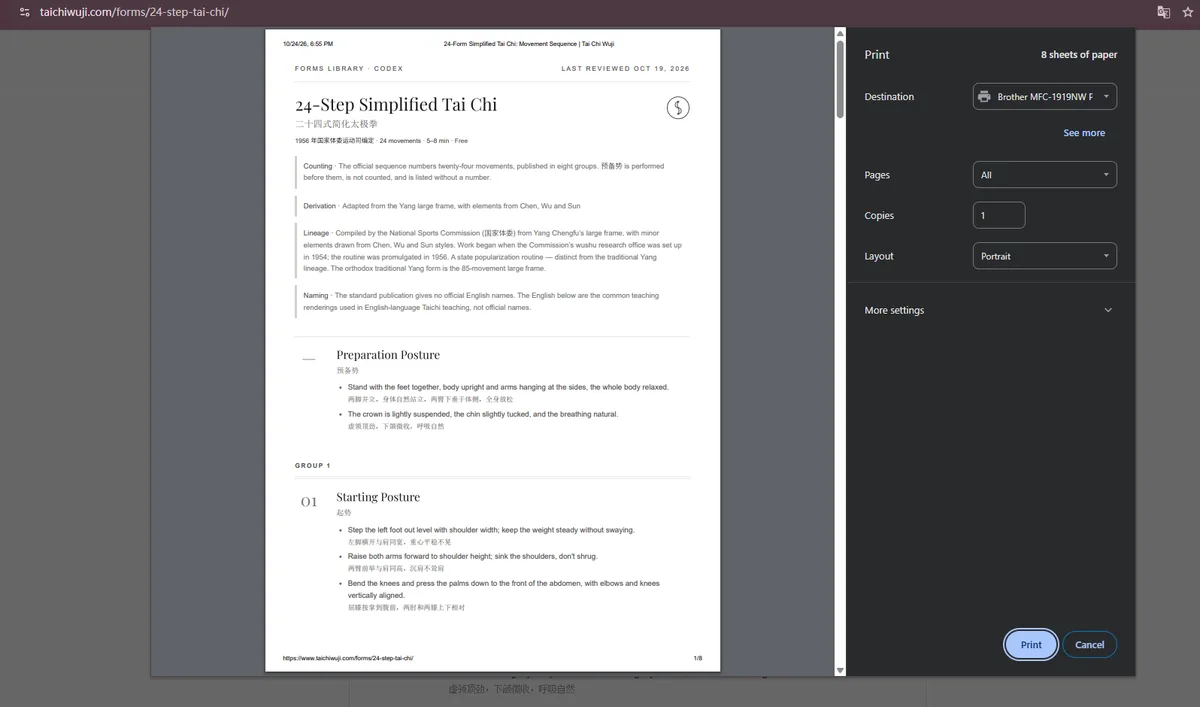Image resolution: width=1200 pixels, height=707 pixels.
Task: Click the 'Print' dialog heading
Action: [x=877, y=55]
